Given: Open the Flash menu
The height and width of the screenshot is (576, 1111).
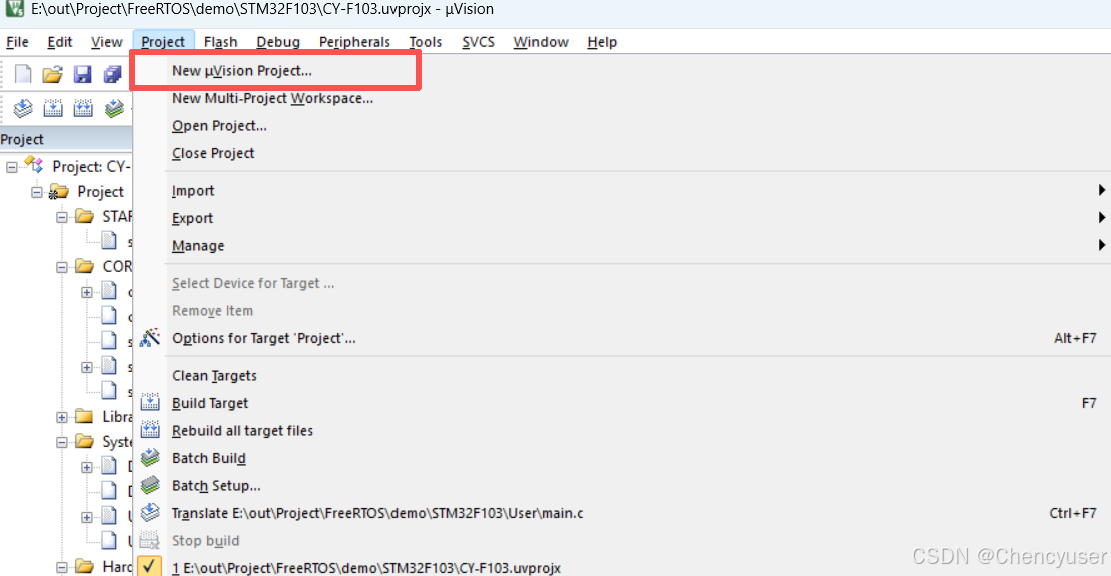Looking at the screenshot, I should 220,42.
